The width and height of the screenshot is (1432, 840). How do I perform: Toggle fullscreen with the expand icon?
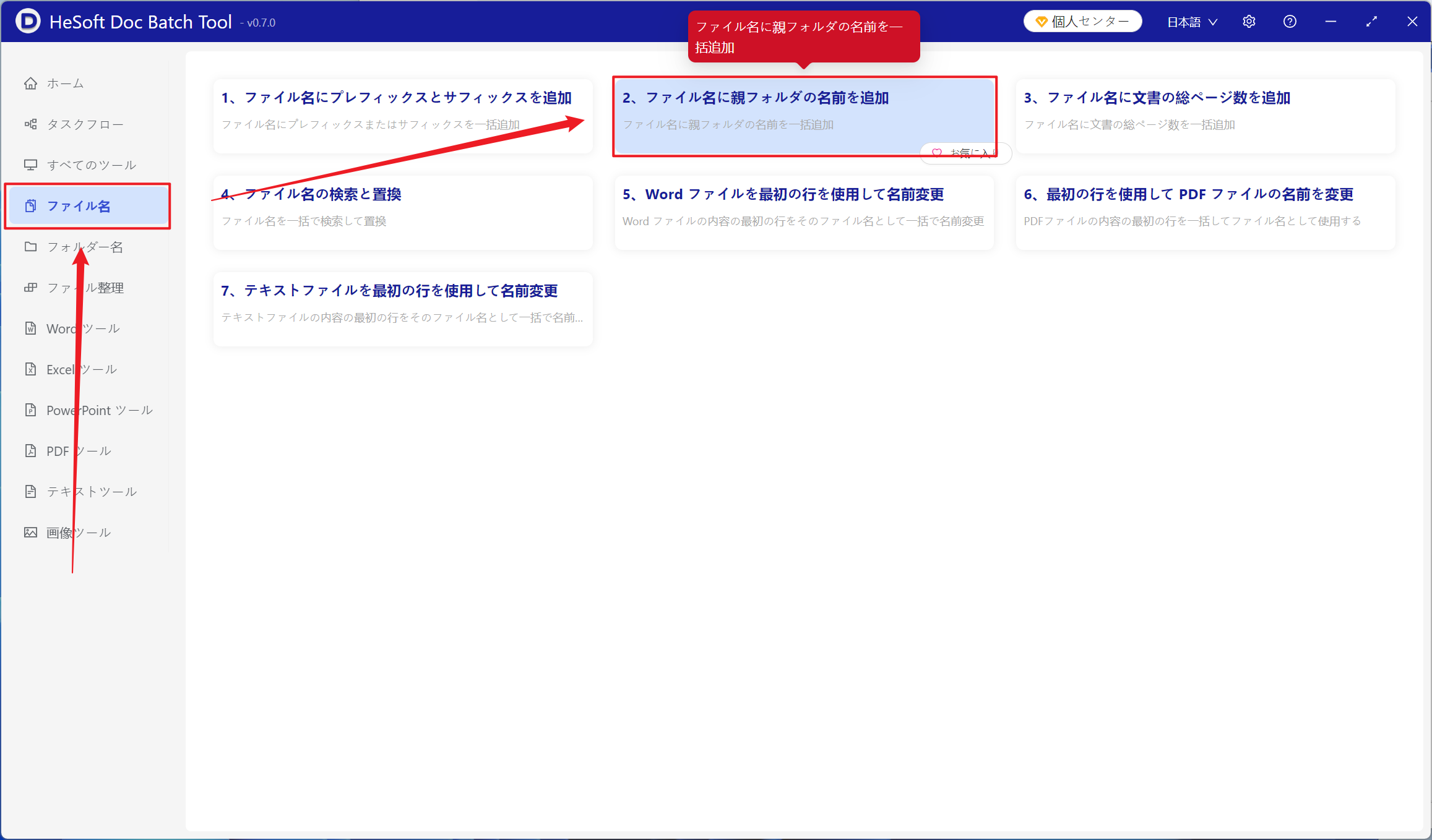coord(1371,22)
